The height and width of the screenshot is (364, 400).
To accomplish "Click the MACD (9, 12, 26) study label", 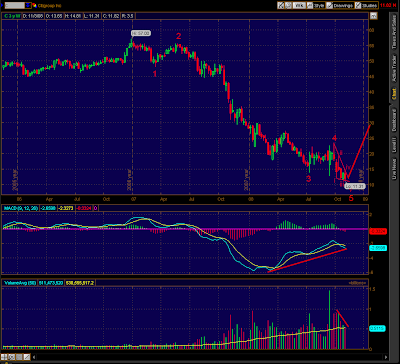I will click(x=20, y=208).
